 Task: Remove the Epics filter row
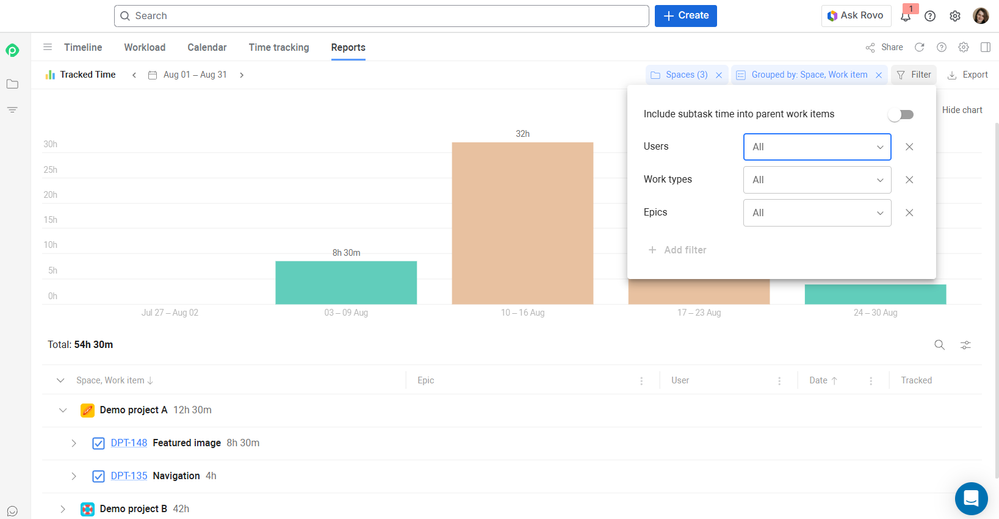pyautogui.click(x=909, y=213)
